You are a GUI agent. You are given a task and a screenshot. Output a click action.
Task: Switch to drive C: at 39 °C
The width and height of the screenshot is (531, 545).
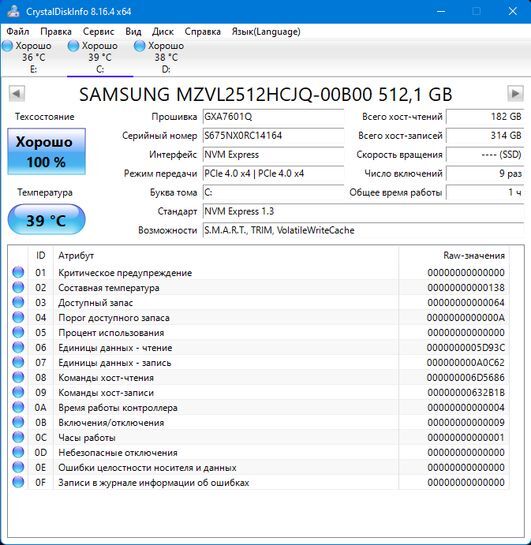[x=100, y=57]
